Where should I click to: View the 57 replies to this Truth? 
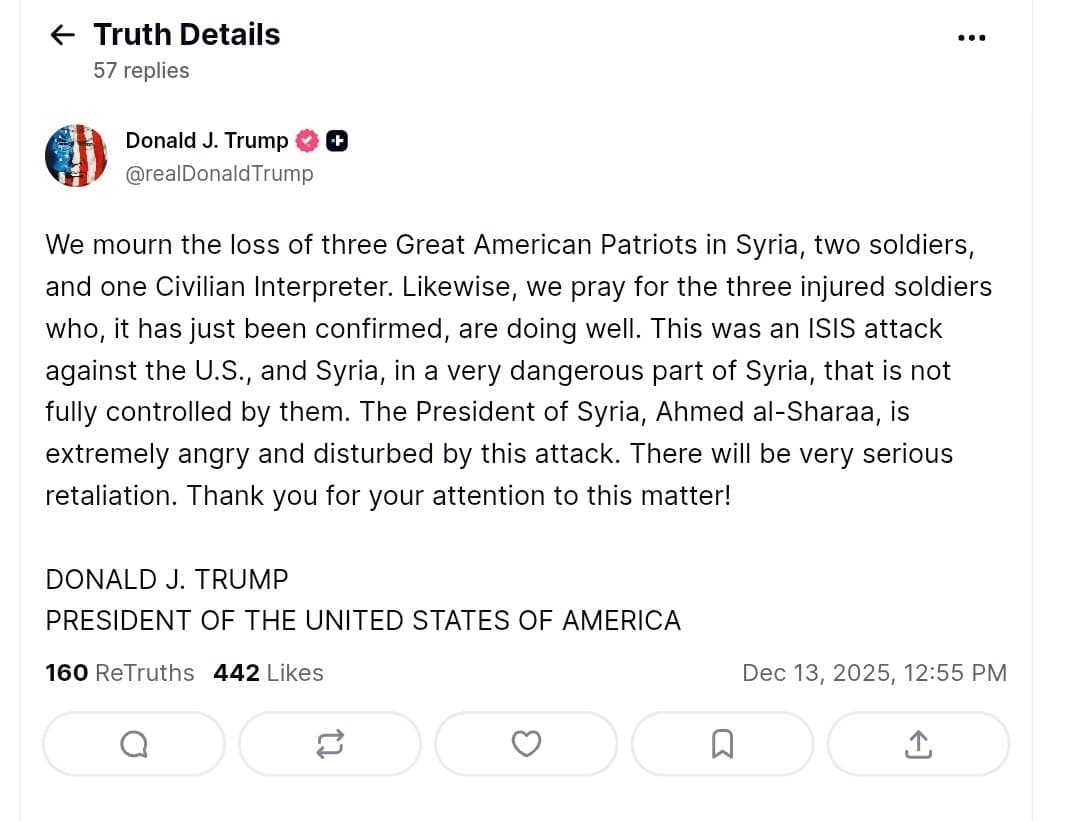[x=140, y=70]
